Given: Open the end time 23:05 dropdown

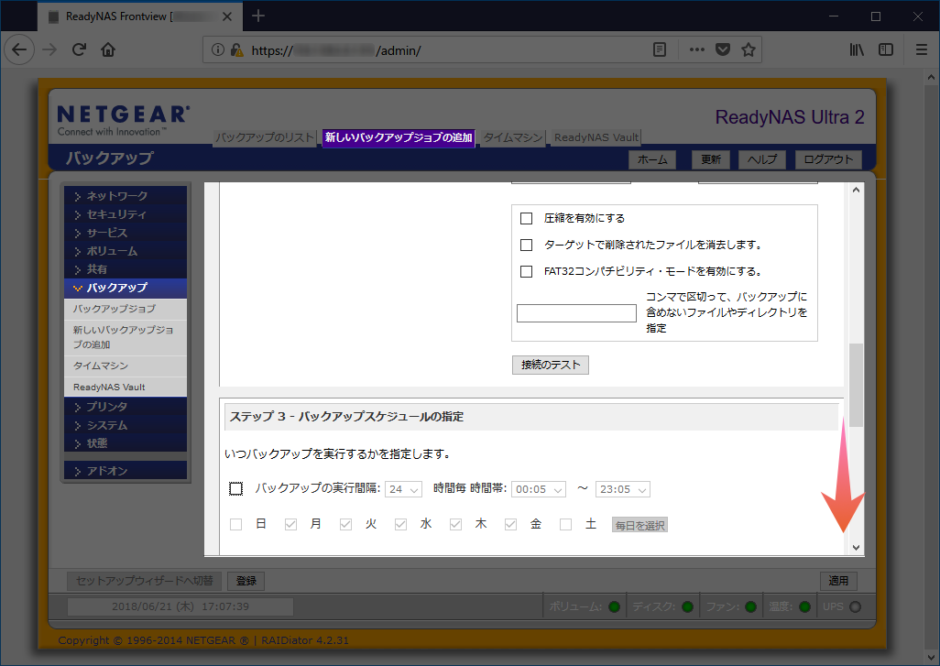Looking at the screenshot, I should click(x=622, y=489).
